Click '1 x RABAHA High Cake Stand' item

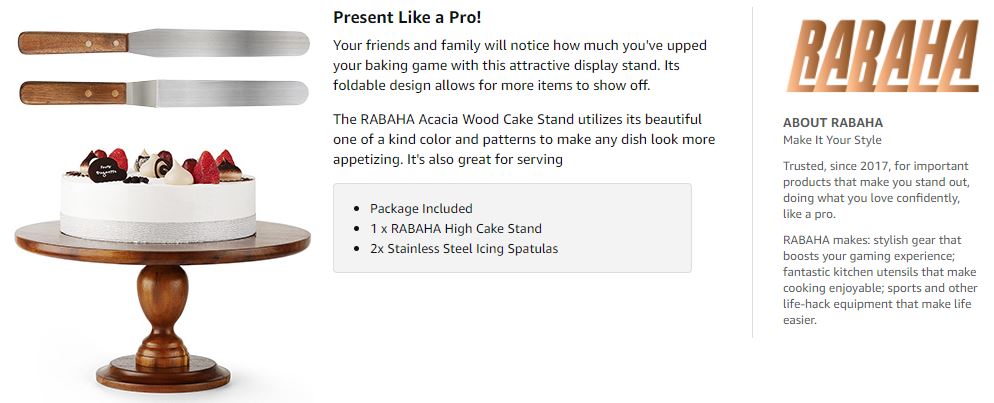pyautogui.click(x=456, y=229)
